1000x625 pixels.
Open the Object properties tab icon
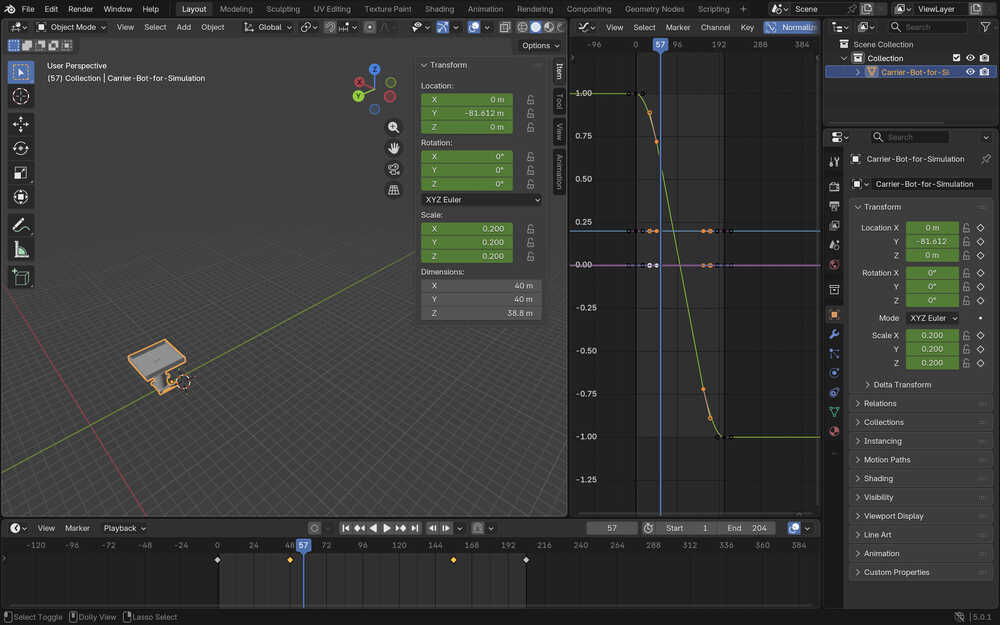[x=834, y=315]
